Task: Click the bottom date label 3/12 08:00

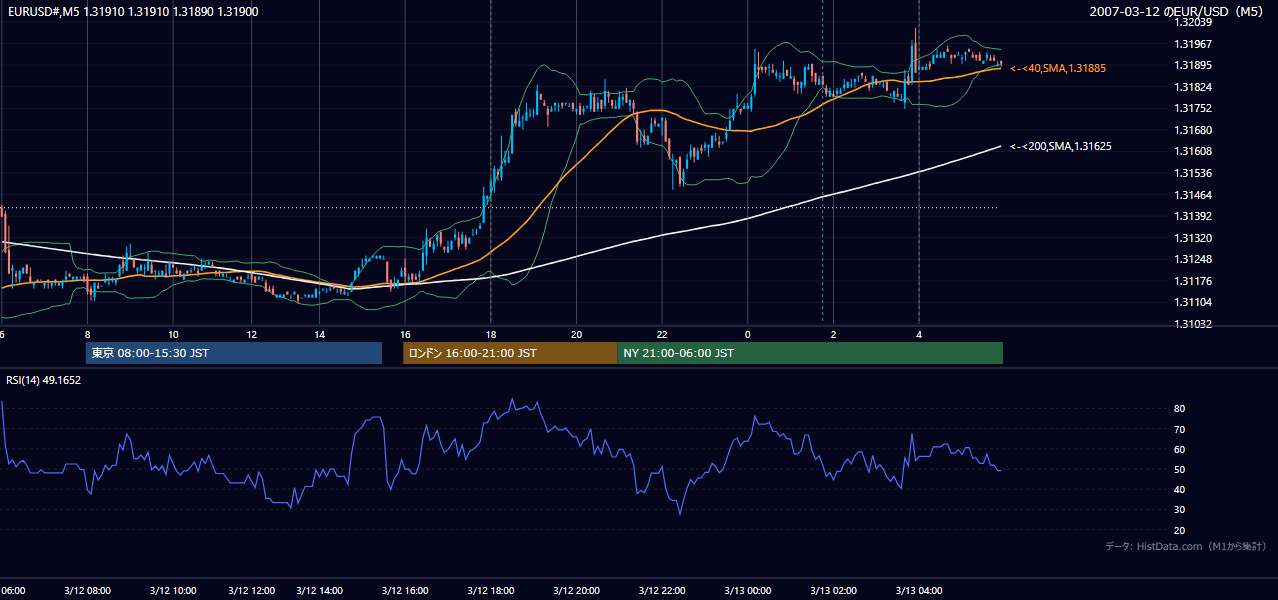Action: pos(88,590)
